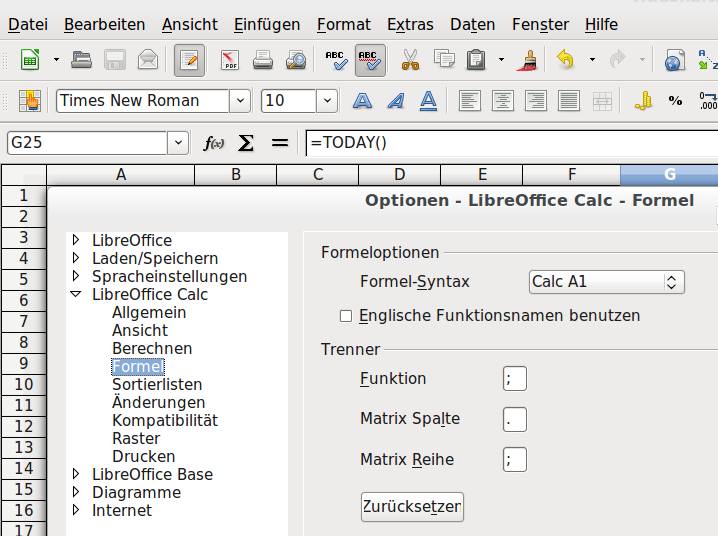Create a new spreadsheet document

pos(30,60)
